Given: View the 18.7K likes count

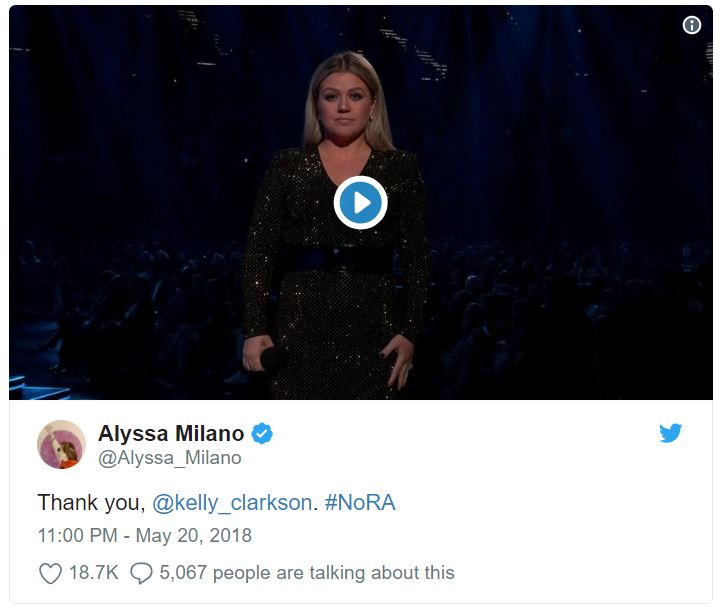Looking at the screenshot, I should click(x=94, y=573).
